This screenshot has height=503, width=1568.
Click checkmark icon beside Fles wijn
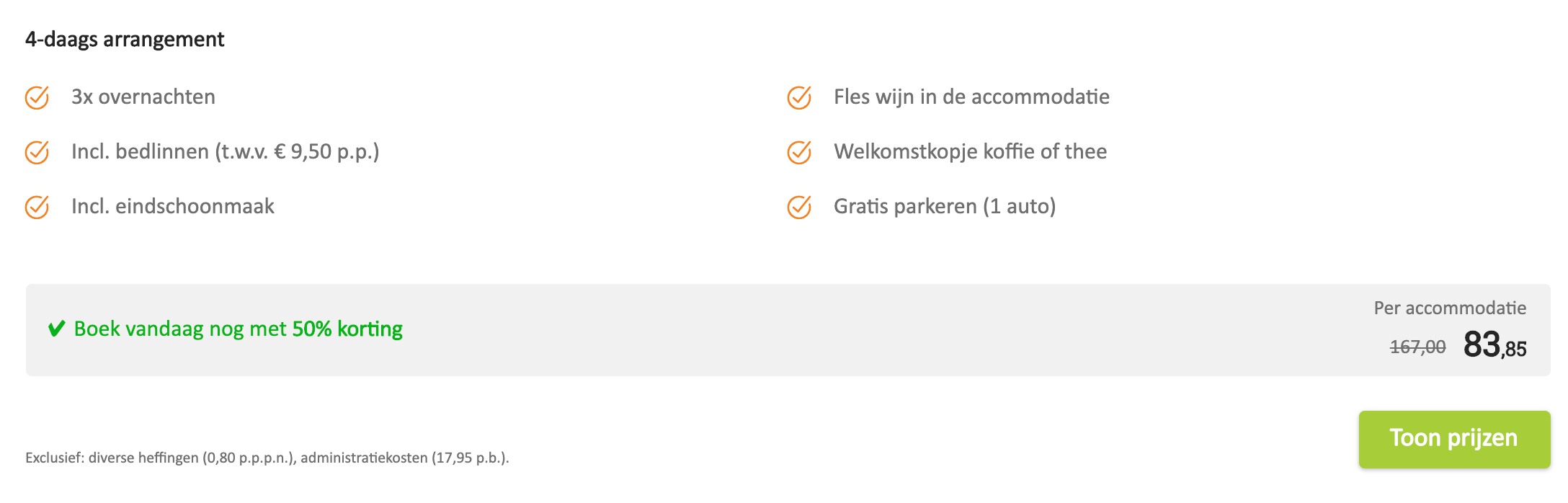pyautogui.click(x=799, y=97)
